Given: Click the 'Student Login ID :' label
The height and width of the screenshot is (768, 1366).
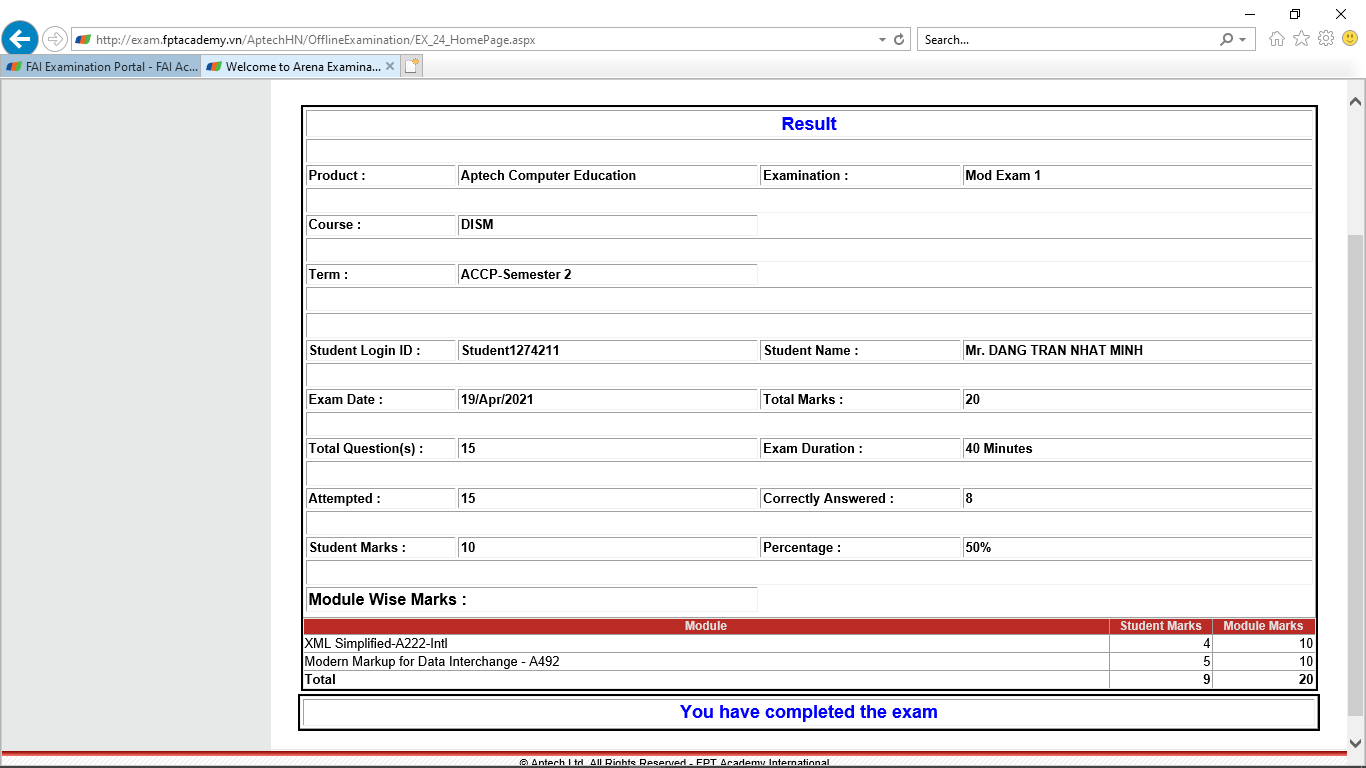Looking at the screenshot, I should (365, 350).
